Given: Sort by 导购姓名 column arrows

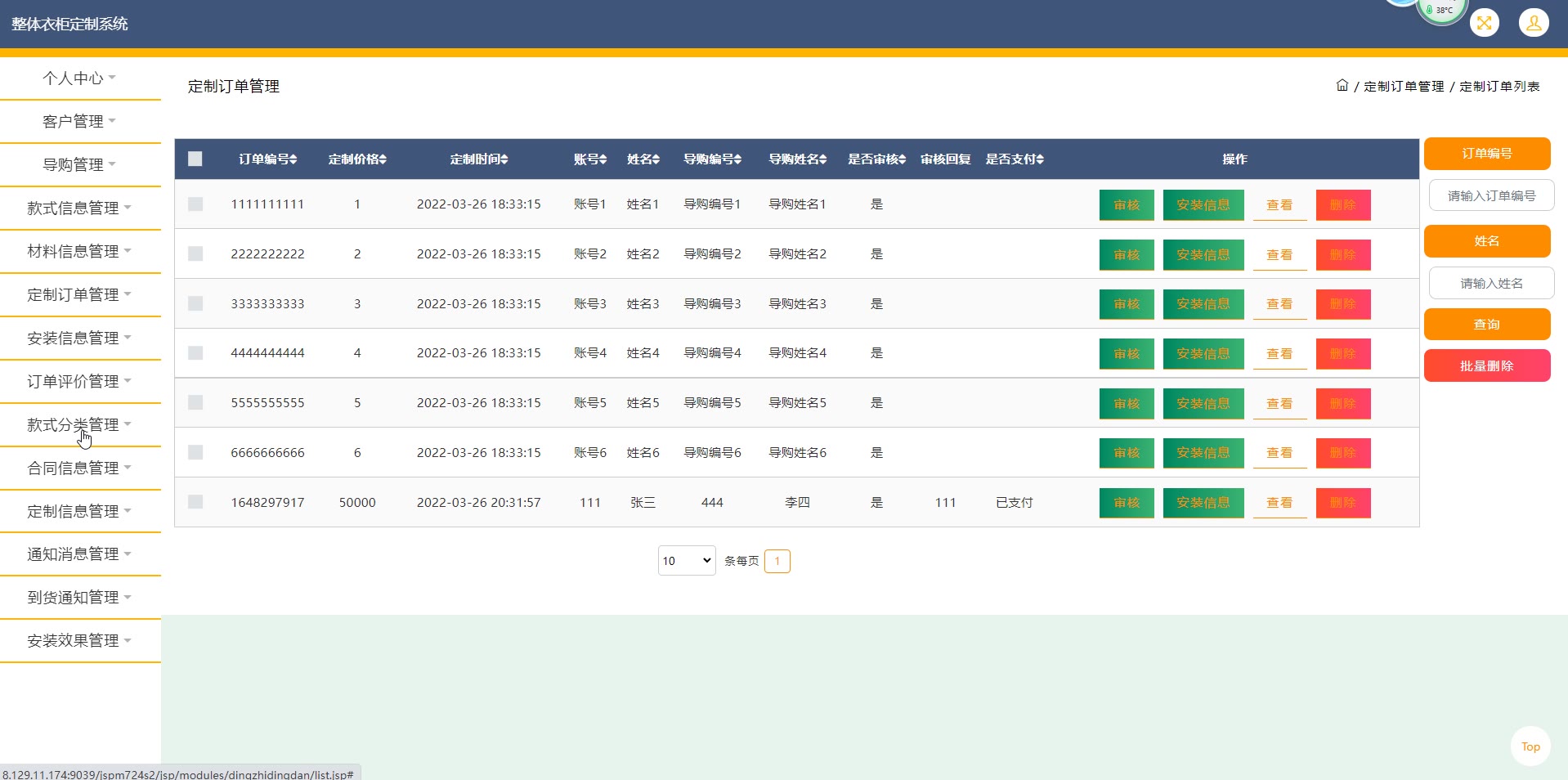Looking at the screenshot, I should click(x=823, y=159).
